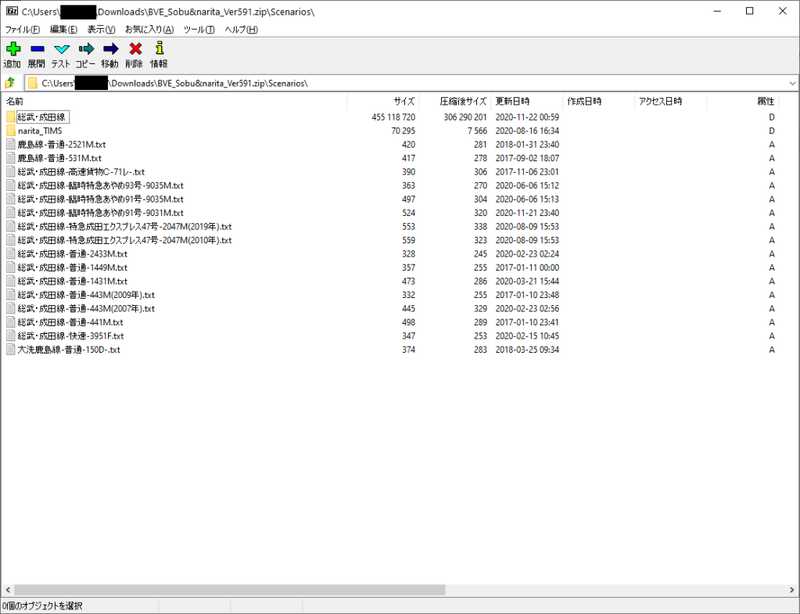Sort by the 更新日時 column header
Image resolution: width=800 pixels, height=614 pixels.
[x=512, y=102]
